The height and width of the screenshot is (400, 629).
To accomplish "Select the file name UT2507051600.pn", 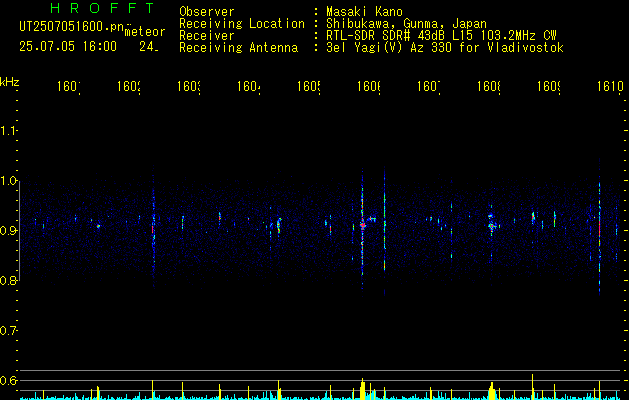I will pyautogui.click(x=72, y=27).
